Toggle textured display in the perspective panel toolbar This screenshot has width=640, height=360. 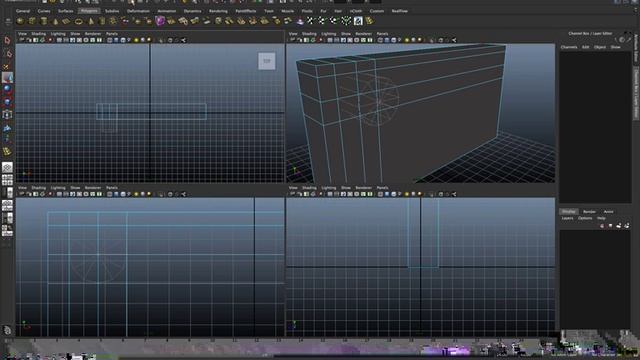400,40
